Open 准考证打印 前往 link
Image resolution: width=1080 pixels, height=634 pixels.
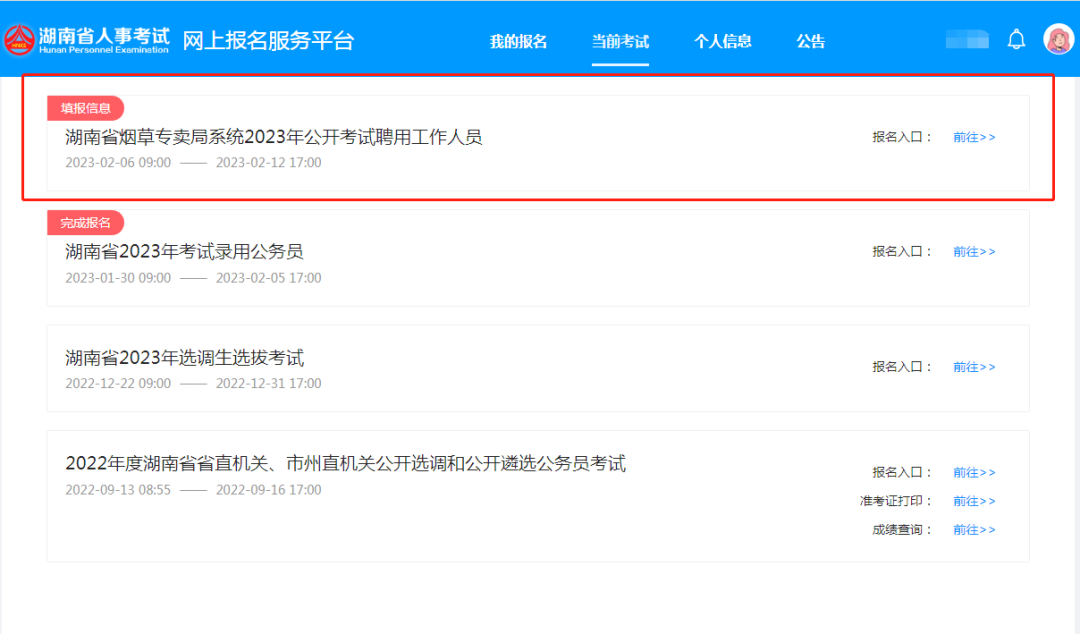pyautogui.click(x=973, y=501)
